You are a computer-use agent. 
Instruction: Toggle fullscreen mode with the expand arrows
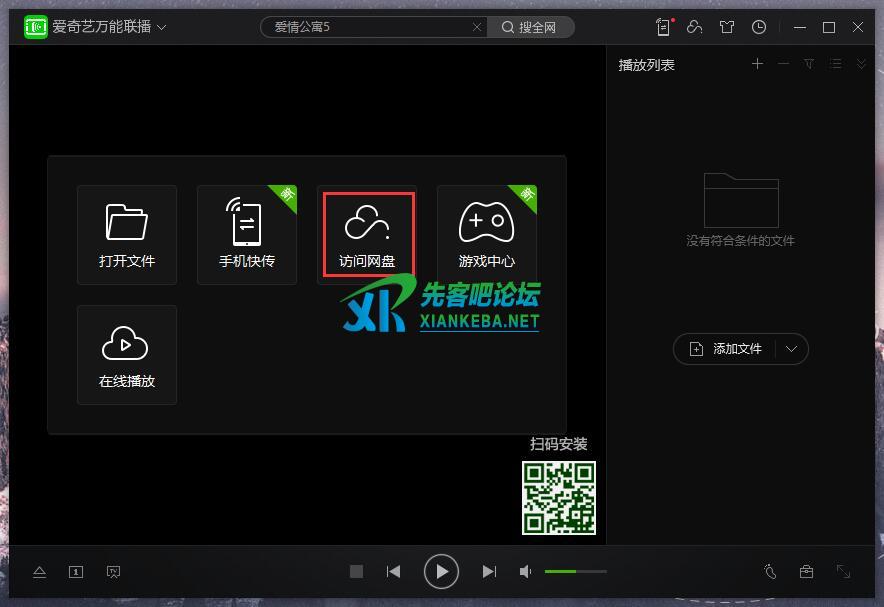tap(844, 572)
